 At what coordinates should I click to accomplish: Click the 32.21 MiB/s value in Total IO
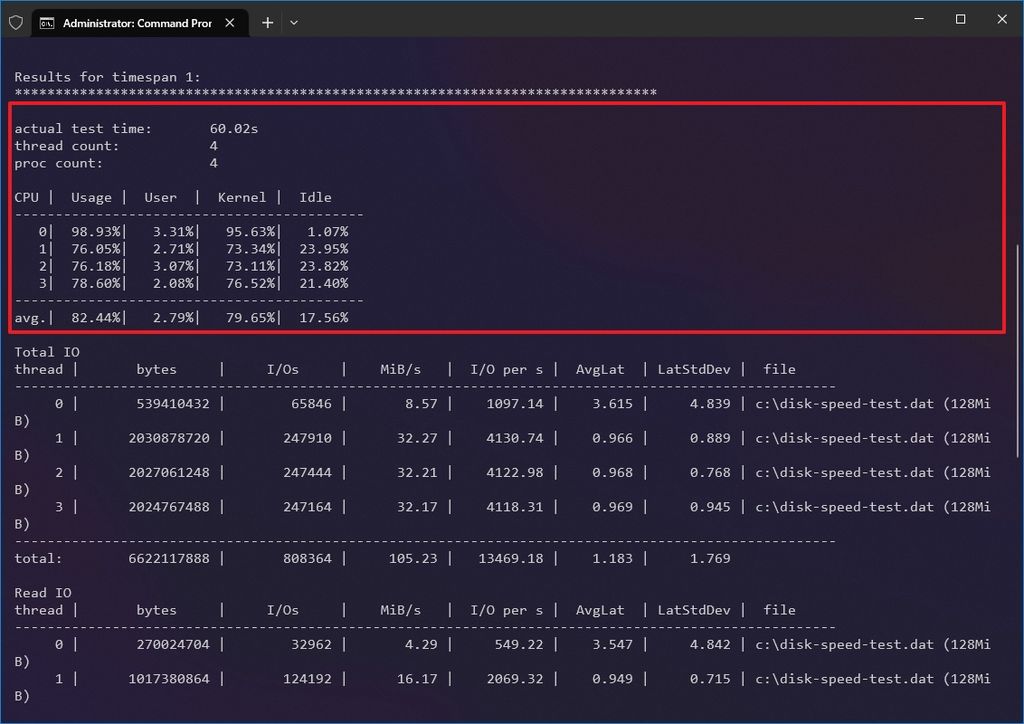(417, 472)
